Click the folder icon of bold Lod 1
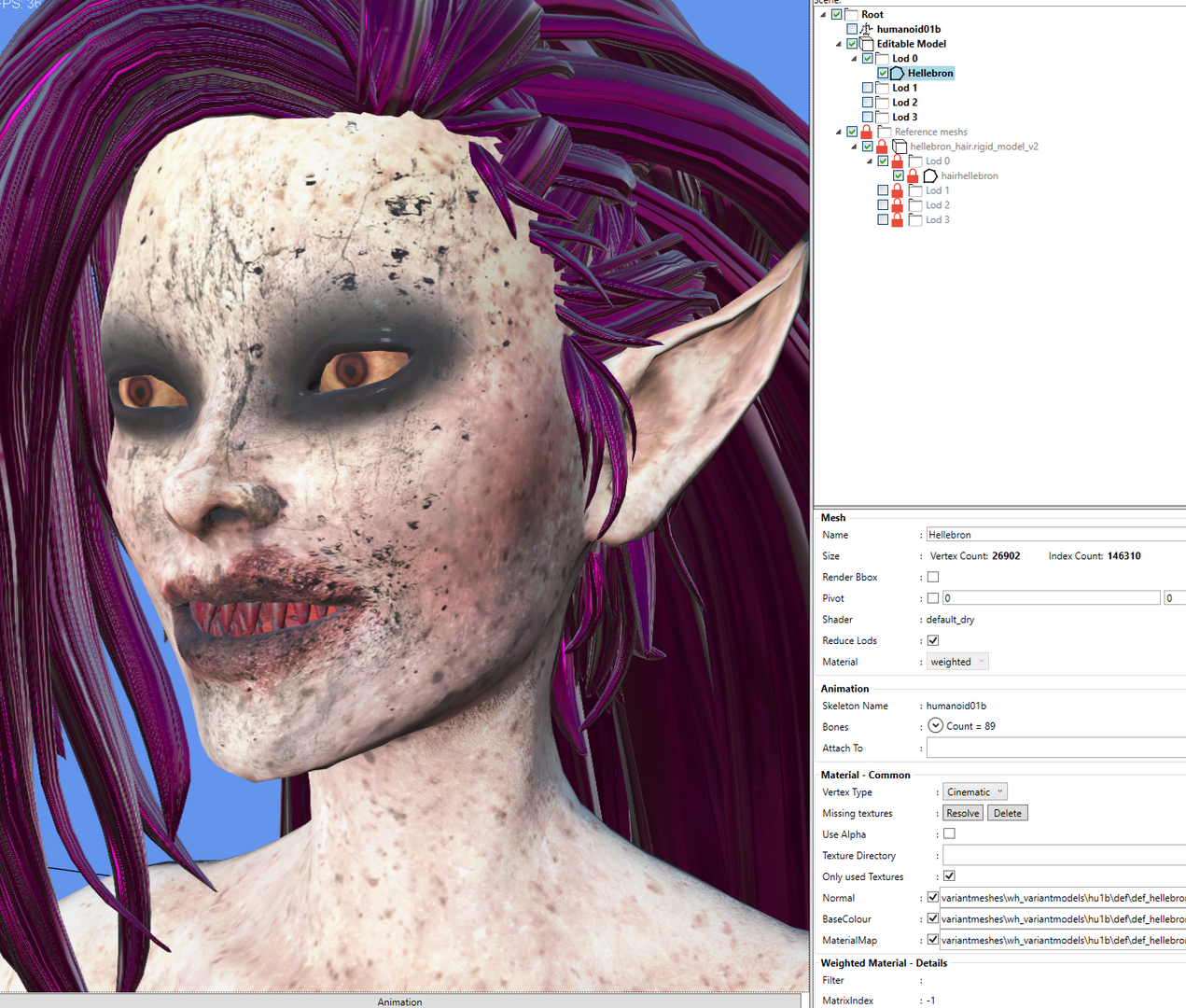Screen dimensions: 1186x1008 click(x=882, y=88)
